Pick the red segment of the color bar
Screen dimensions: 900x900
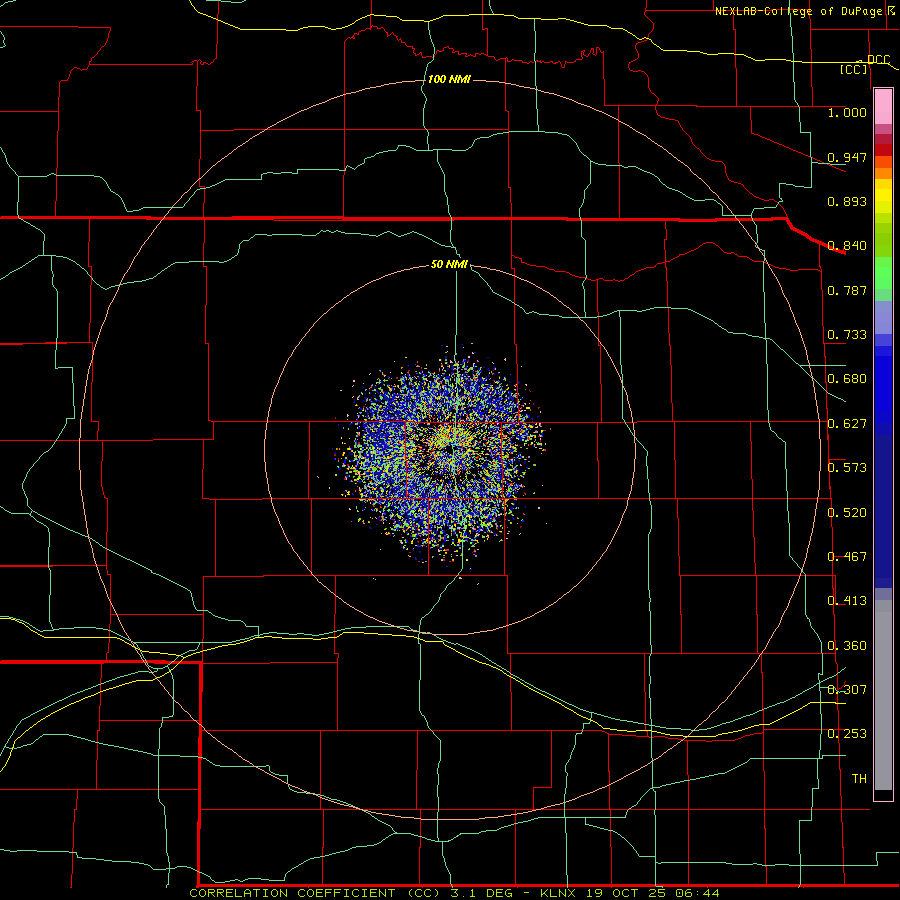(883, 150)
